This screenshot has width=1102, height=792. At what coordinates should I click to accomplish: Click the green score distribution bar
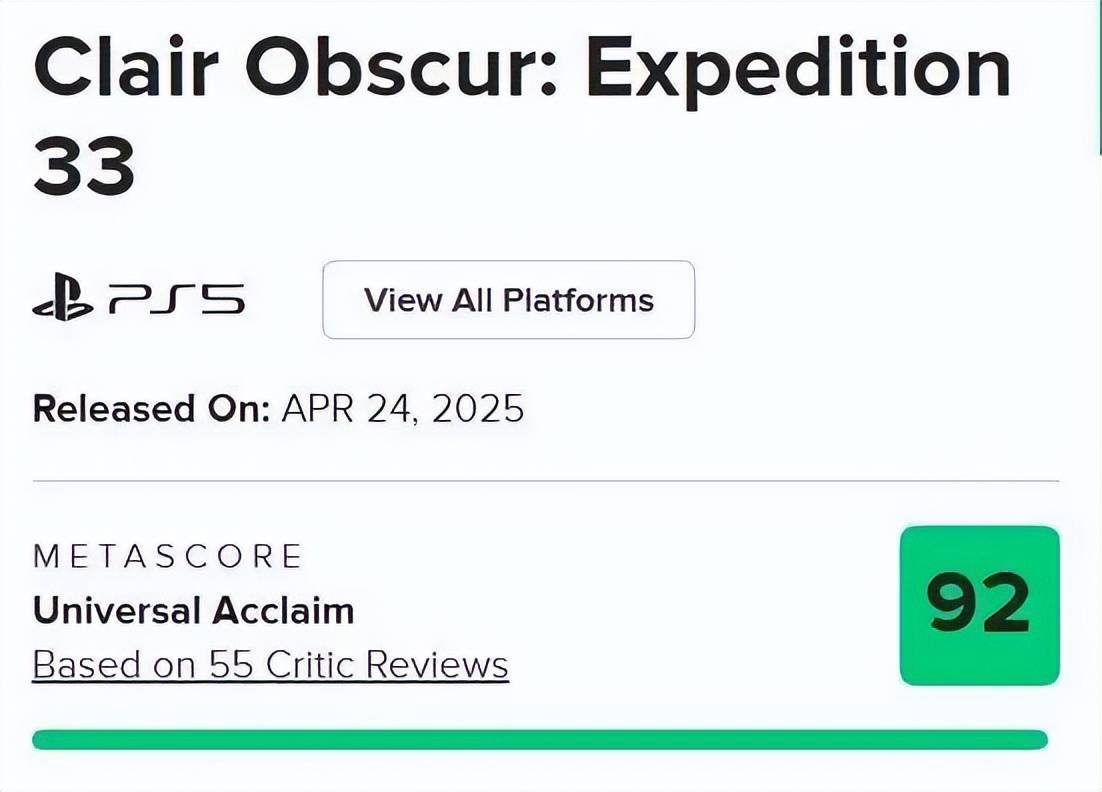pos(540,739)
